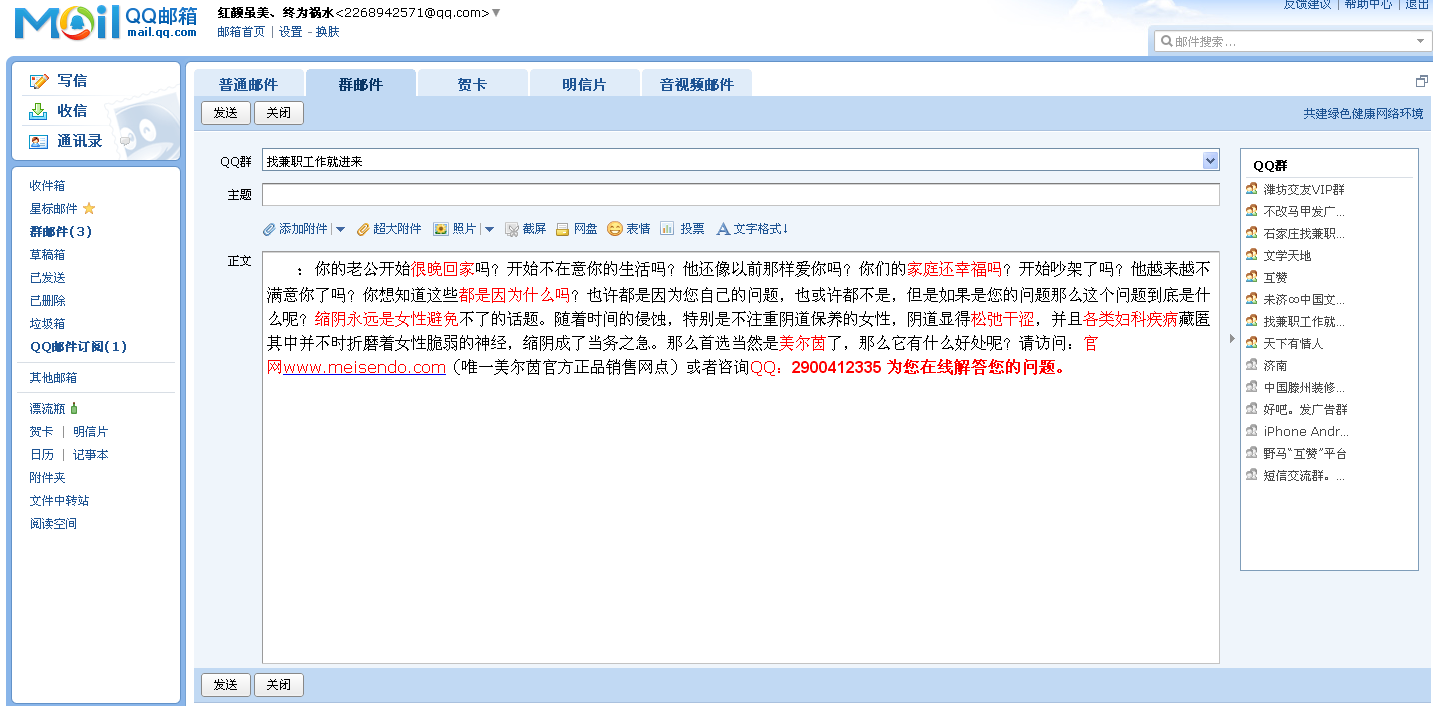Open the 网盘 network disk icon
Screen dimensions: 1433x706
(563, 228)
